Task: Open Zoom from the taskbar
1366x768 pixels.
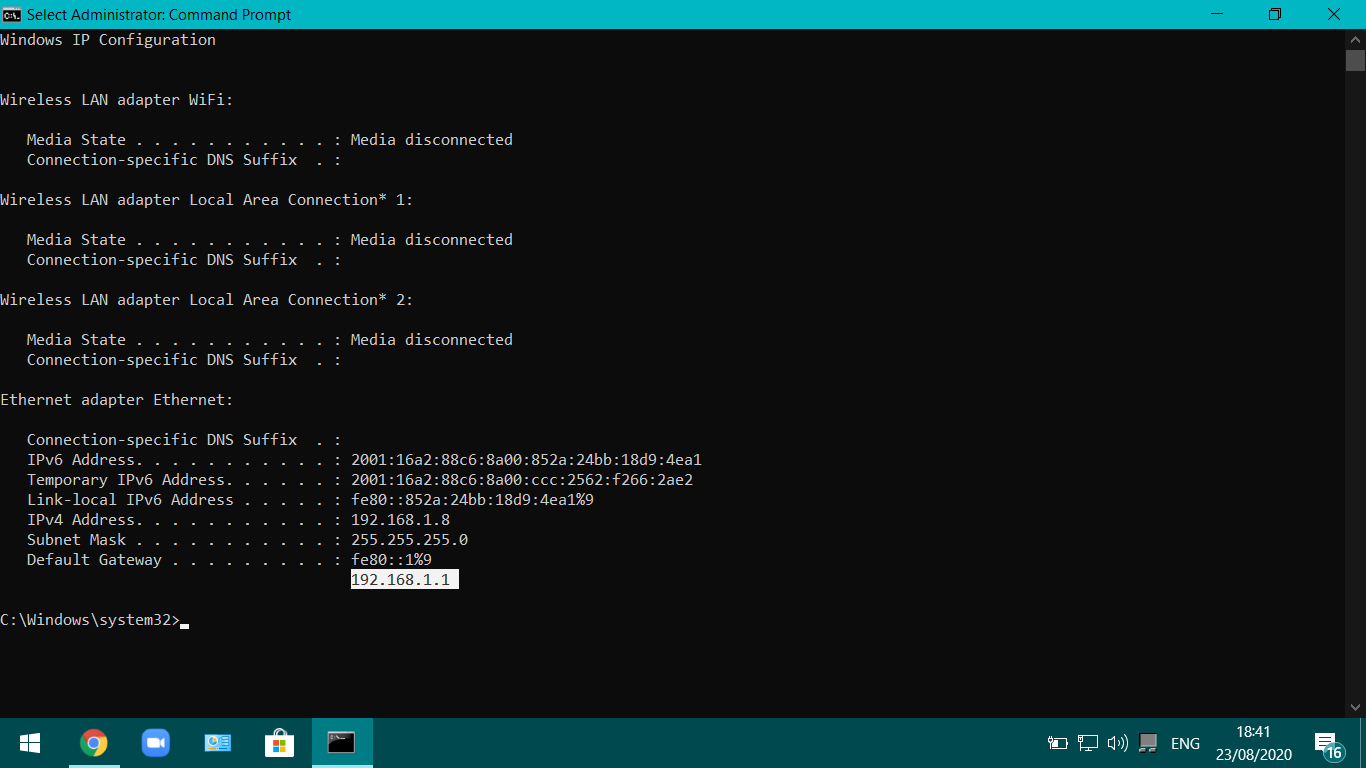Action: [x=156, y=743]
